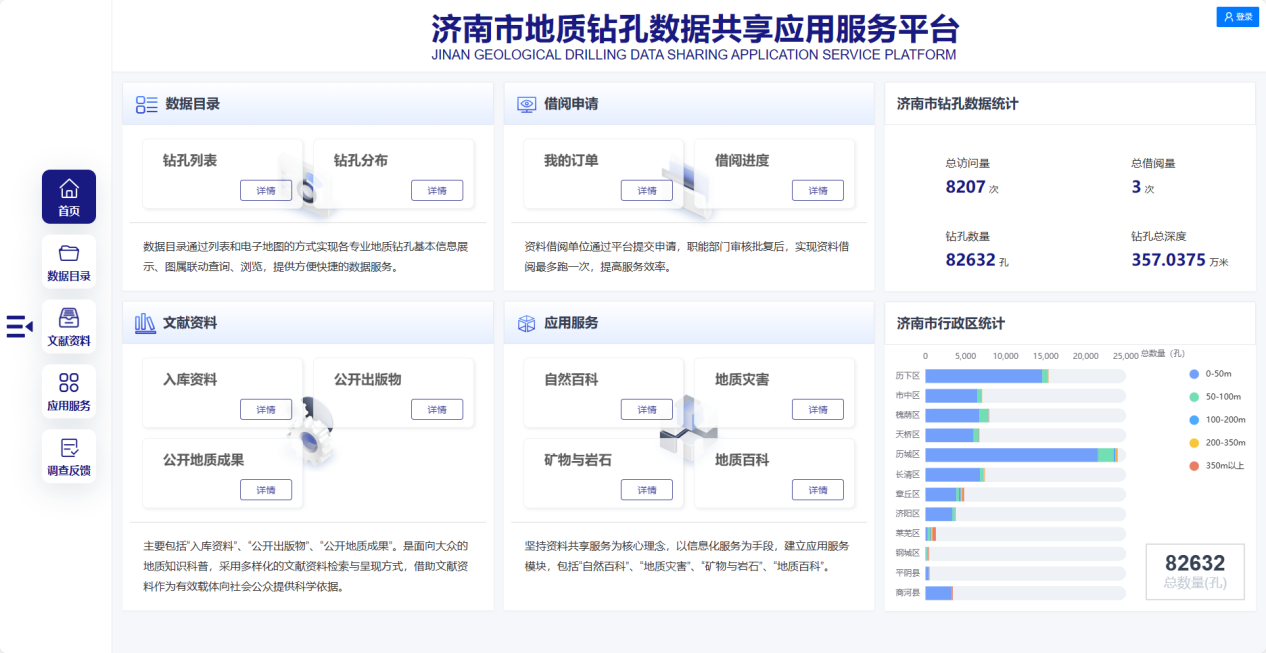Toggle the 50-100m legend series

1195,397
